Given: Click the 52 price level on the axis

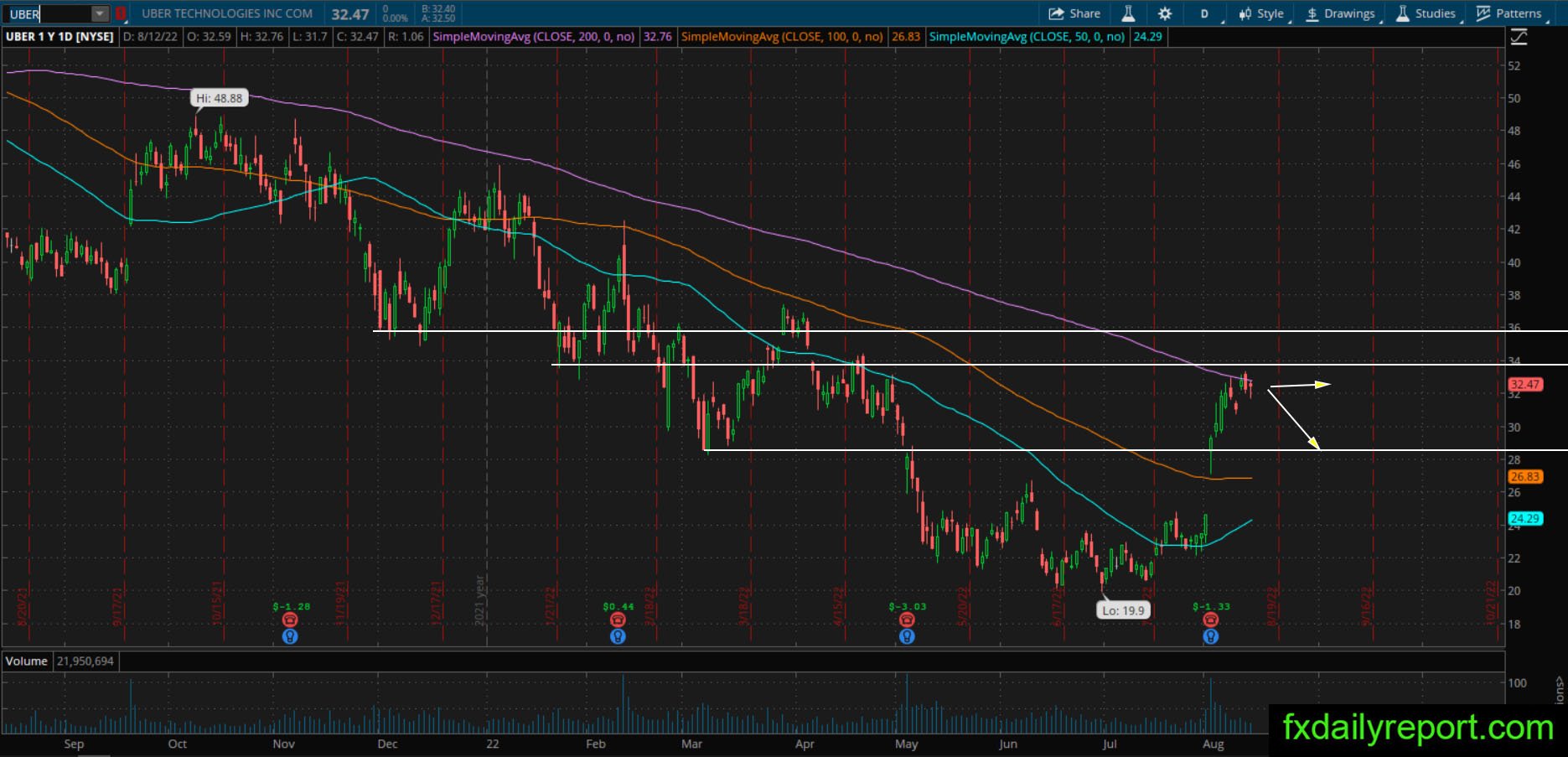Looking at the screenshot, I should [x=1514, y=65].
